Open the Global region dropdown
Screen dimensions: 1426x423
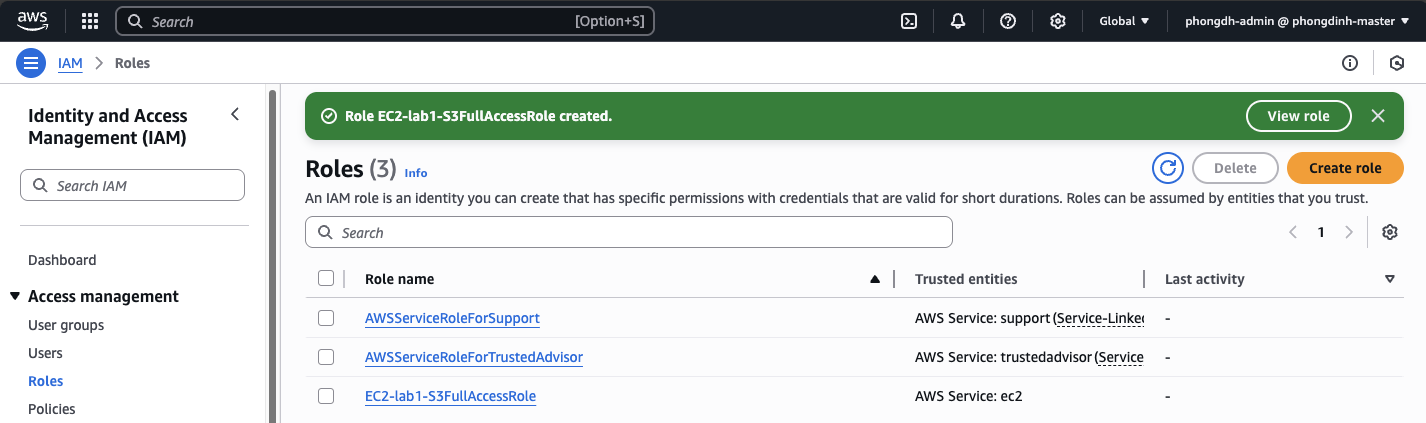[1124, 21]
